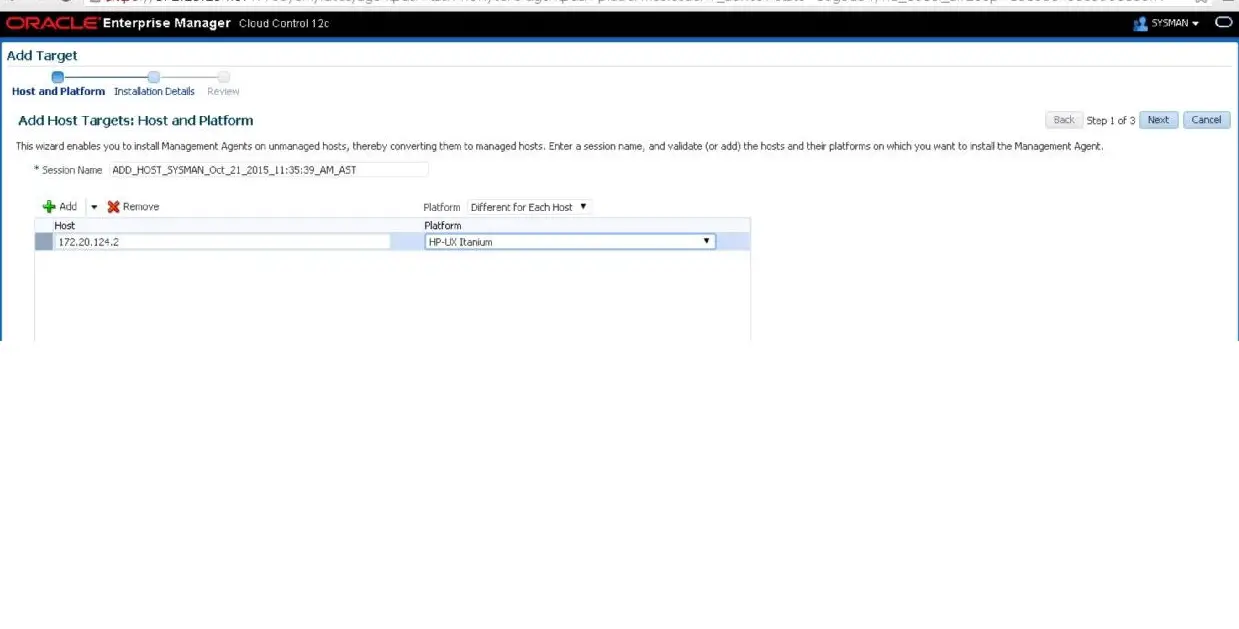Image resolution: width=1239 pixels, height=629 pixels.
Task: Click the Host field containing 172.20.124.2
Action: pyautogui.click(x=222, y=241)
